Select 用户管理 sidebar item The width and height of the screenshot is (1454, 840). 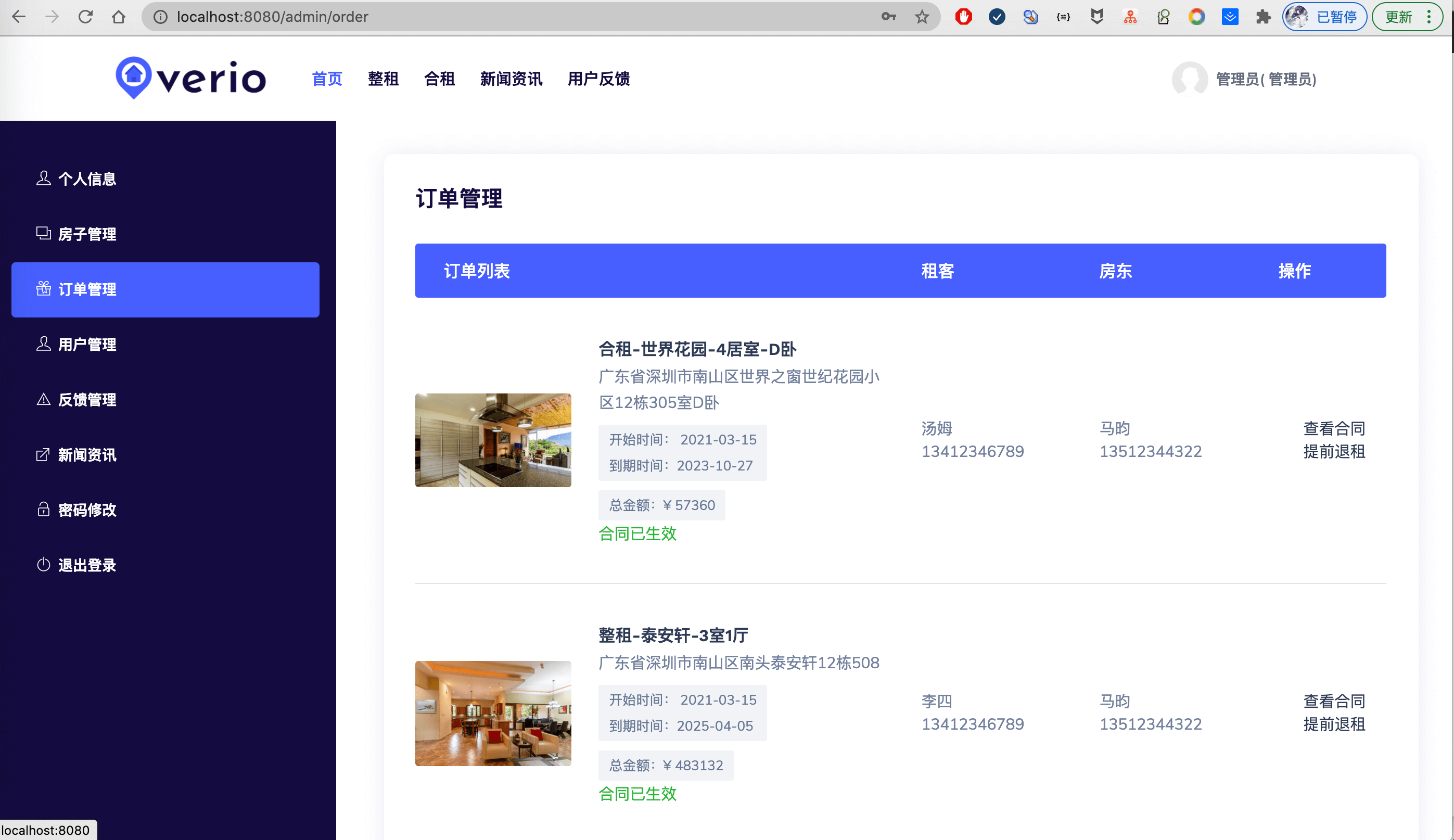point(87,345)
